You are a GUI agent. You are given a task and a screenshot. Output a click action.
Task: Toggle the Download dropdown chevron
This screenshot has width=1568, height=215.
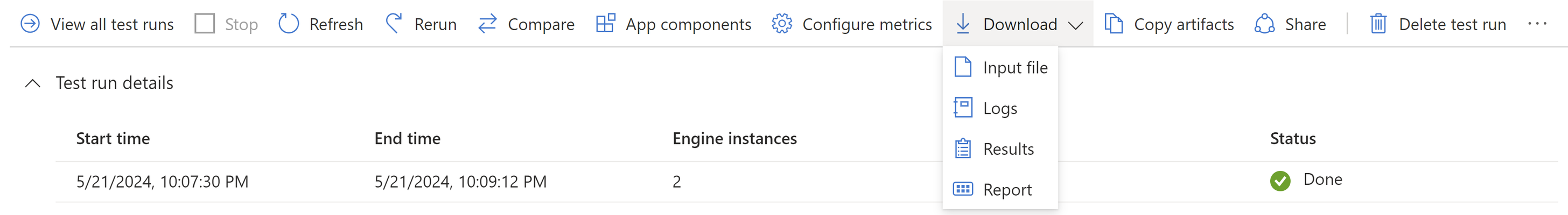tap(1075, 25)
